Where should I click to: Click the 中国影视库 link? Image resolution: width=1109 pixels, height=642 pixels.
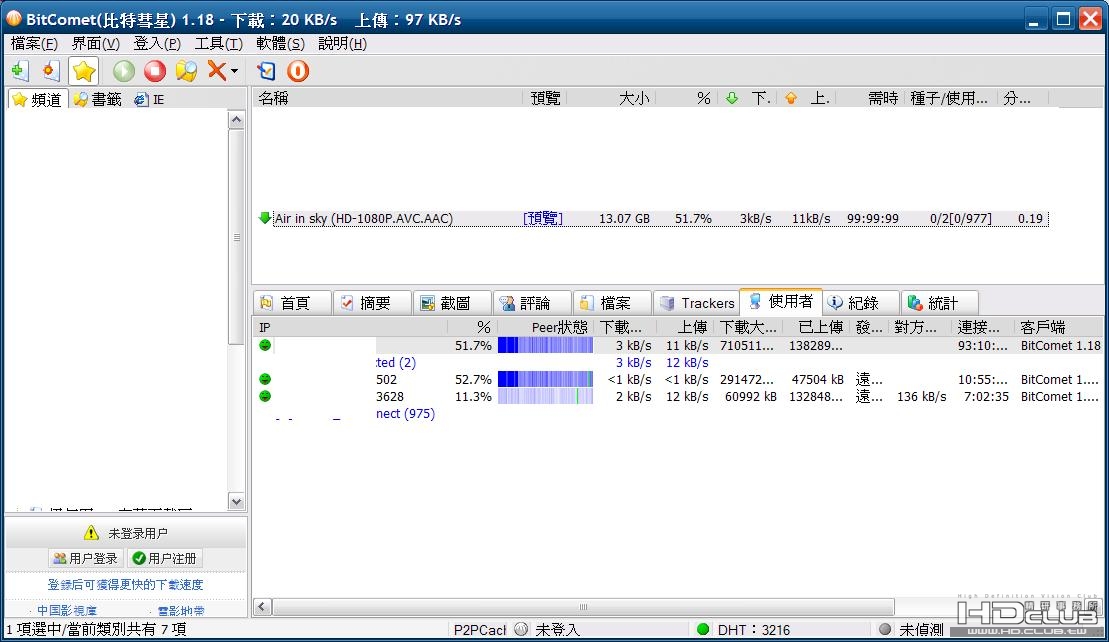pyautogui.click(x=66, y=611)
